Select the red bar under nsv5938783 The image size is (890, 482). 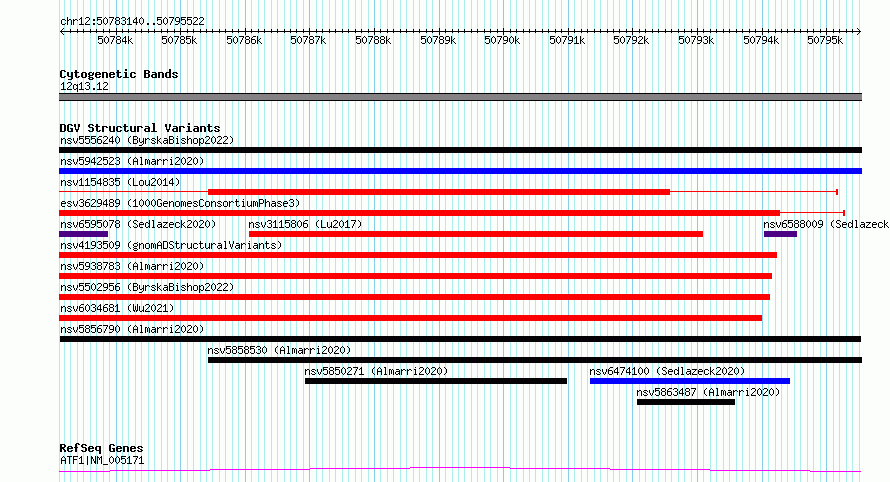[415, 276]
